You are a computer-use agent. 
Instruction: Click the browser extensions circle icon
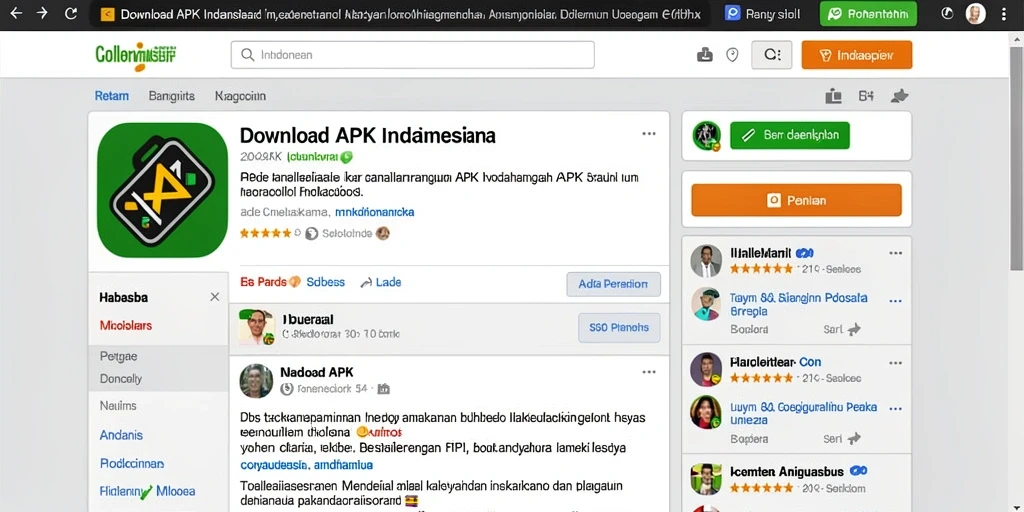(x=946, y=14)
